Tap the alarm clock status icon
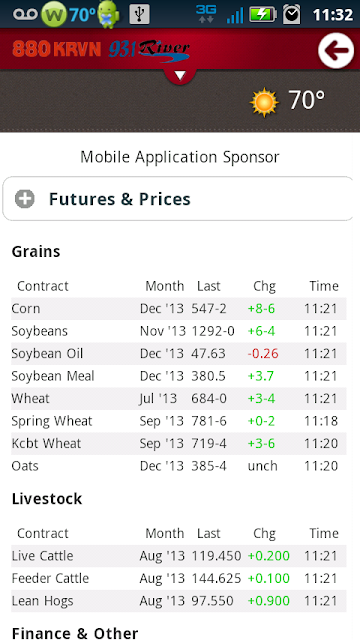The width and height of the screenshot is (360, 640). (291, 15)
